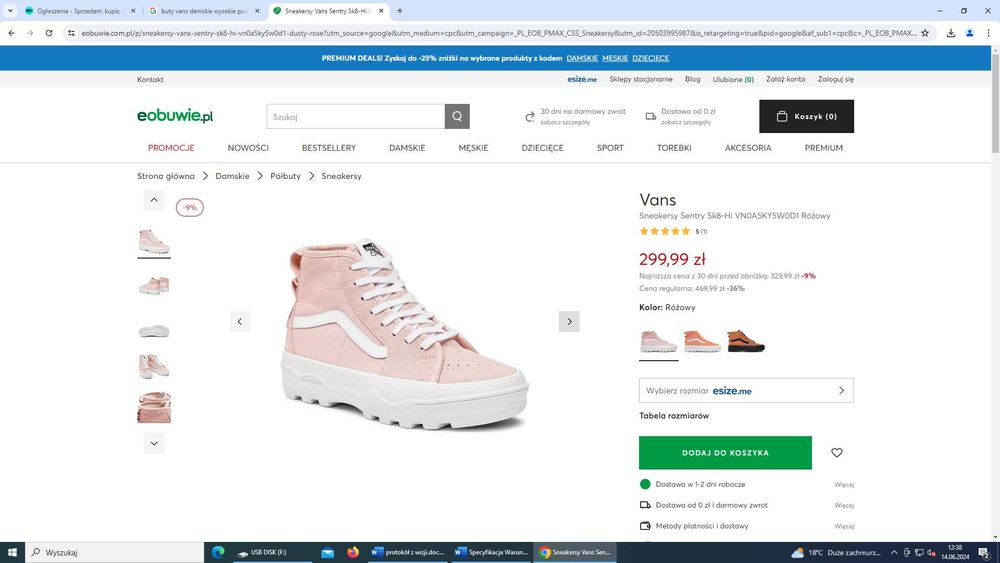Open protokół z wizji Word document in taskbar

[408, 552]
